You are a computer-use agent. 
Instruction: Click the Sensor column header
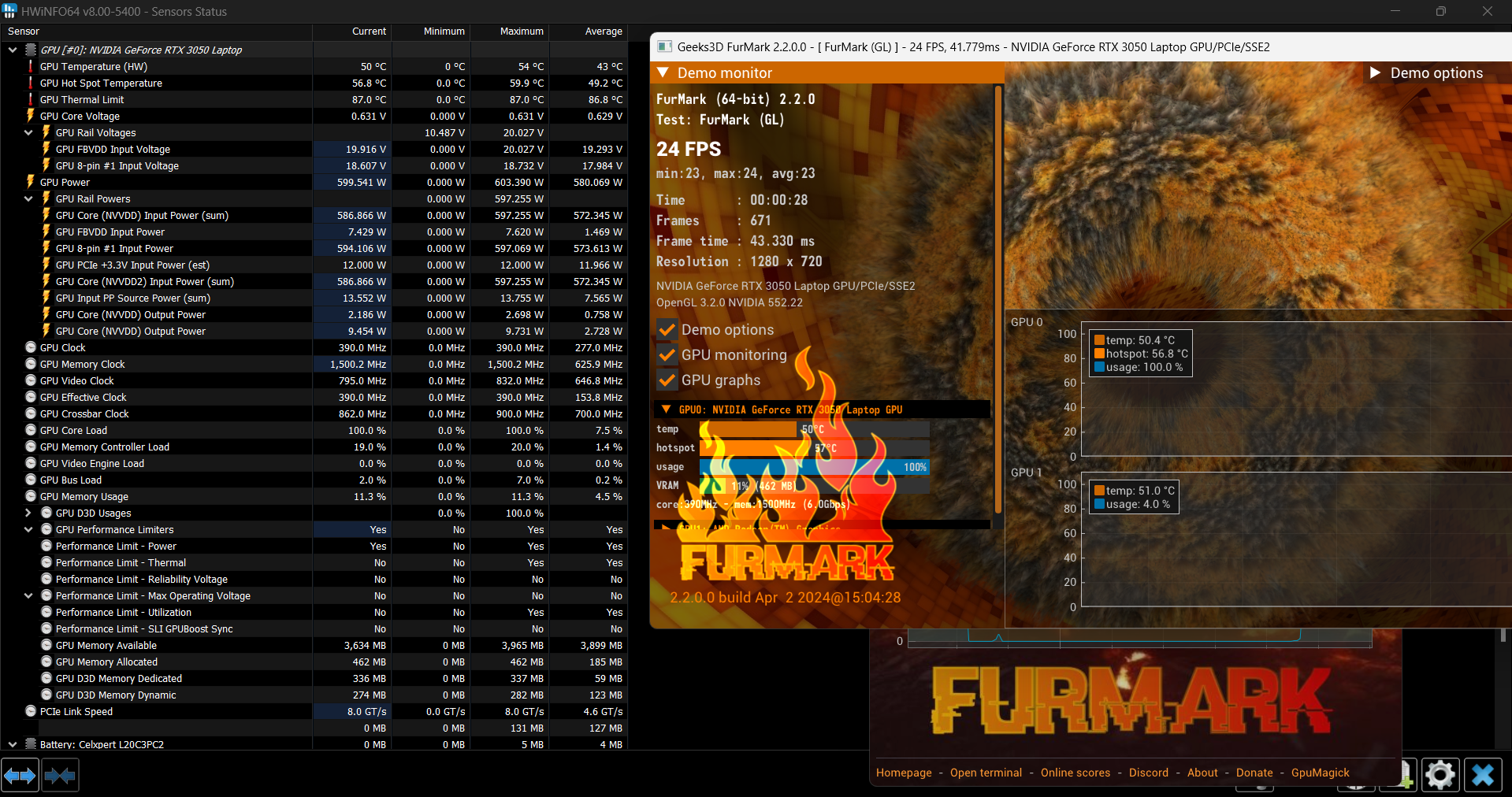tap(157, 32)
